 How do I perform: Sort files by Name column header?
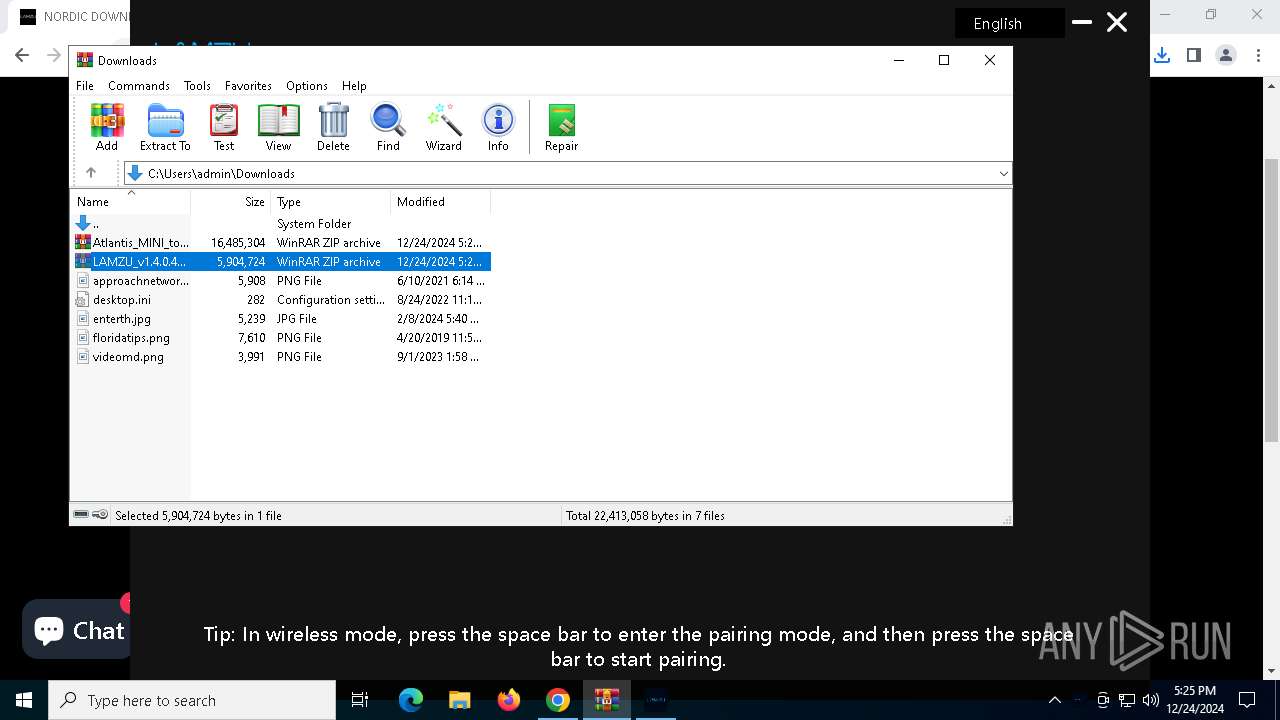pyautogui.click(x=130, y=201)
